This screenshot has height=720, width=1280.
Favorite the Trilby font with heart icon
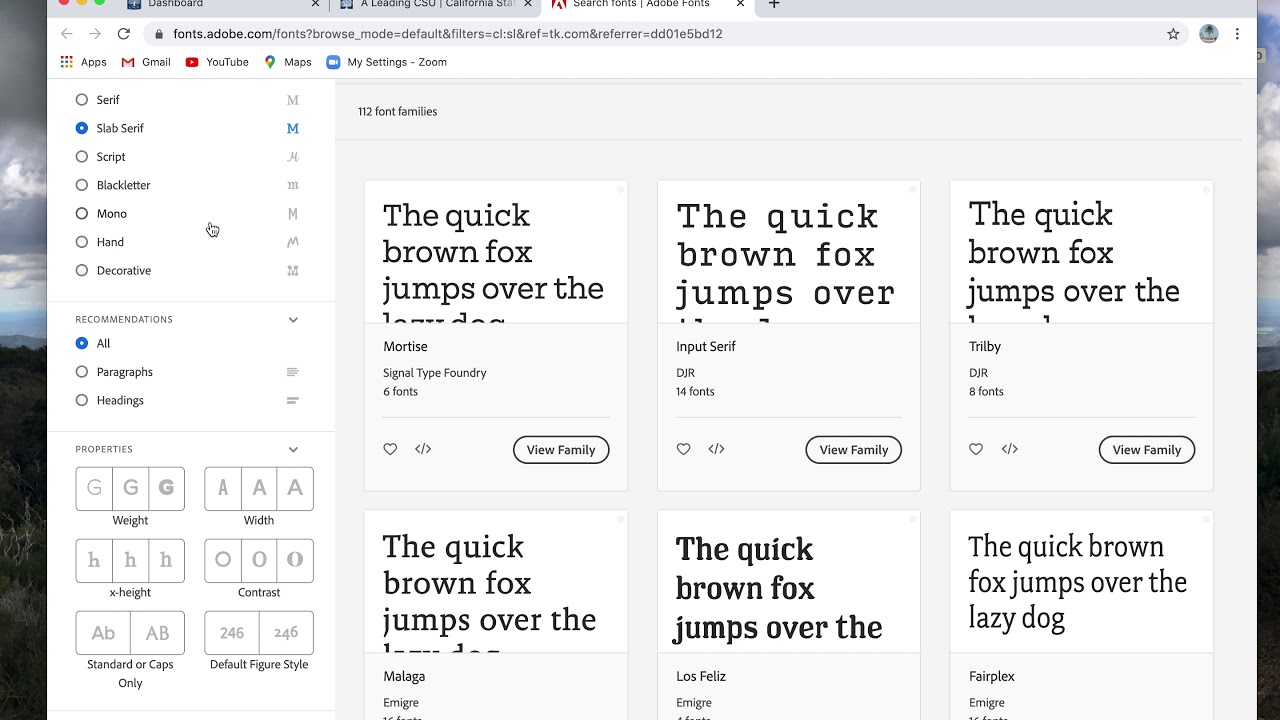[976, 449]
